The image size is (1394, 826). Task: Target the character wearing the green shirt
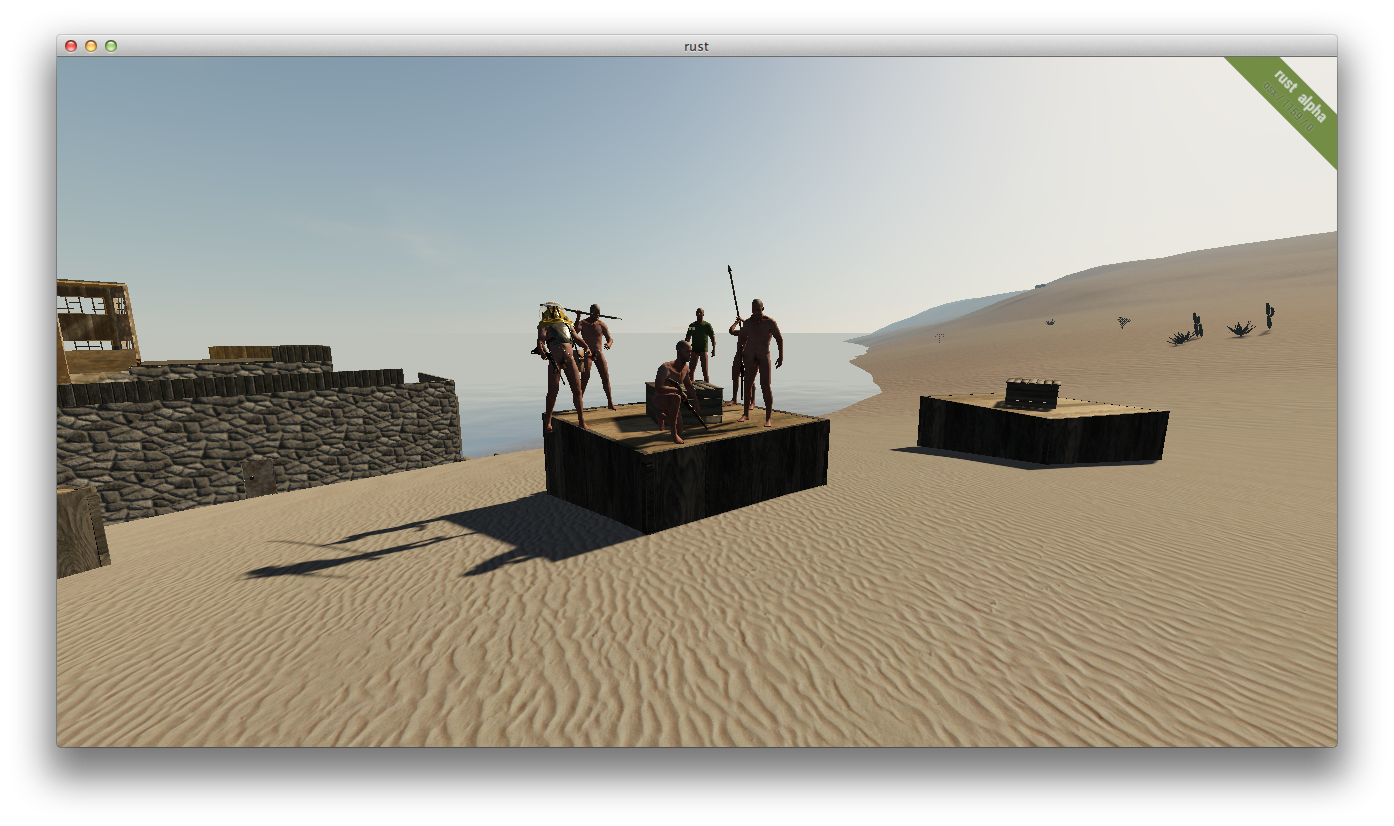coord(700,345)
